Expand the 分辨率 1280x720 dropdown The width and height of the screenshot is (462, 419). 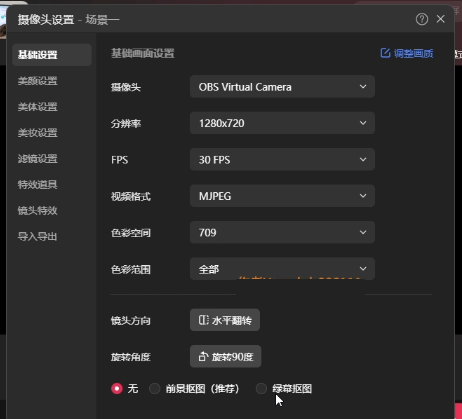click(x=282, y=123)
